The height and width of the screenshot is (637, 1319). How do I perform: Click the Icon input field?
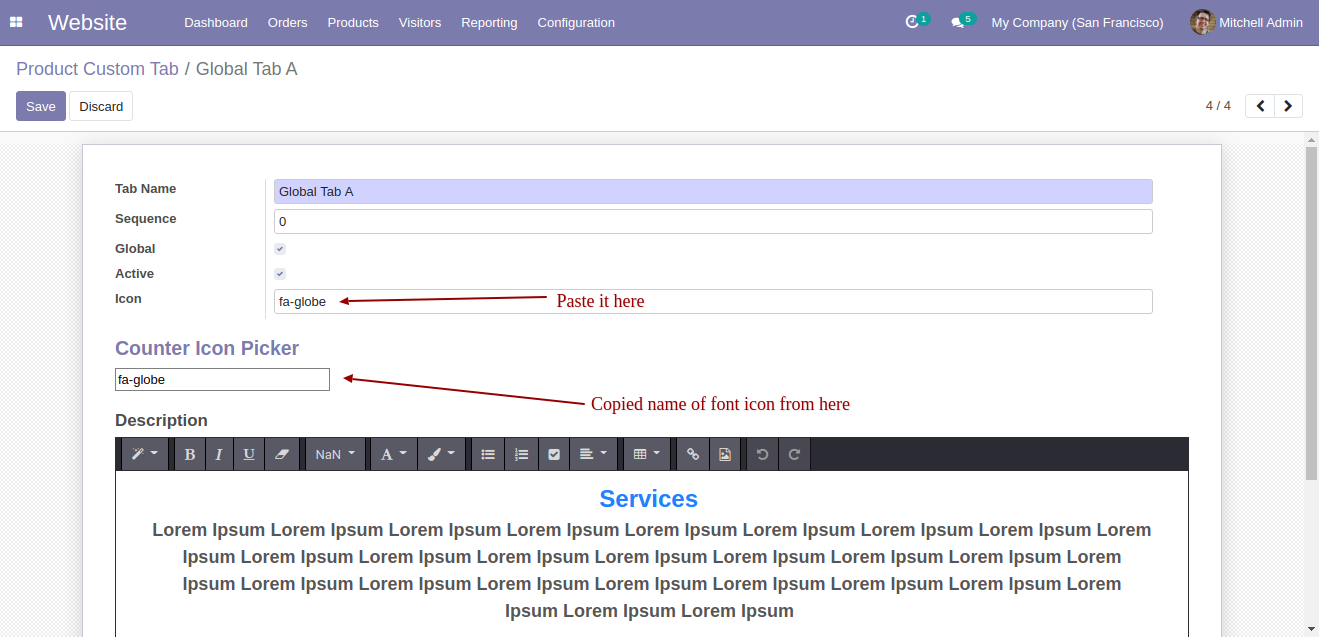713,301
